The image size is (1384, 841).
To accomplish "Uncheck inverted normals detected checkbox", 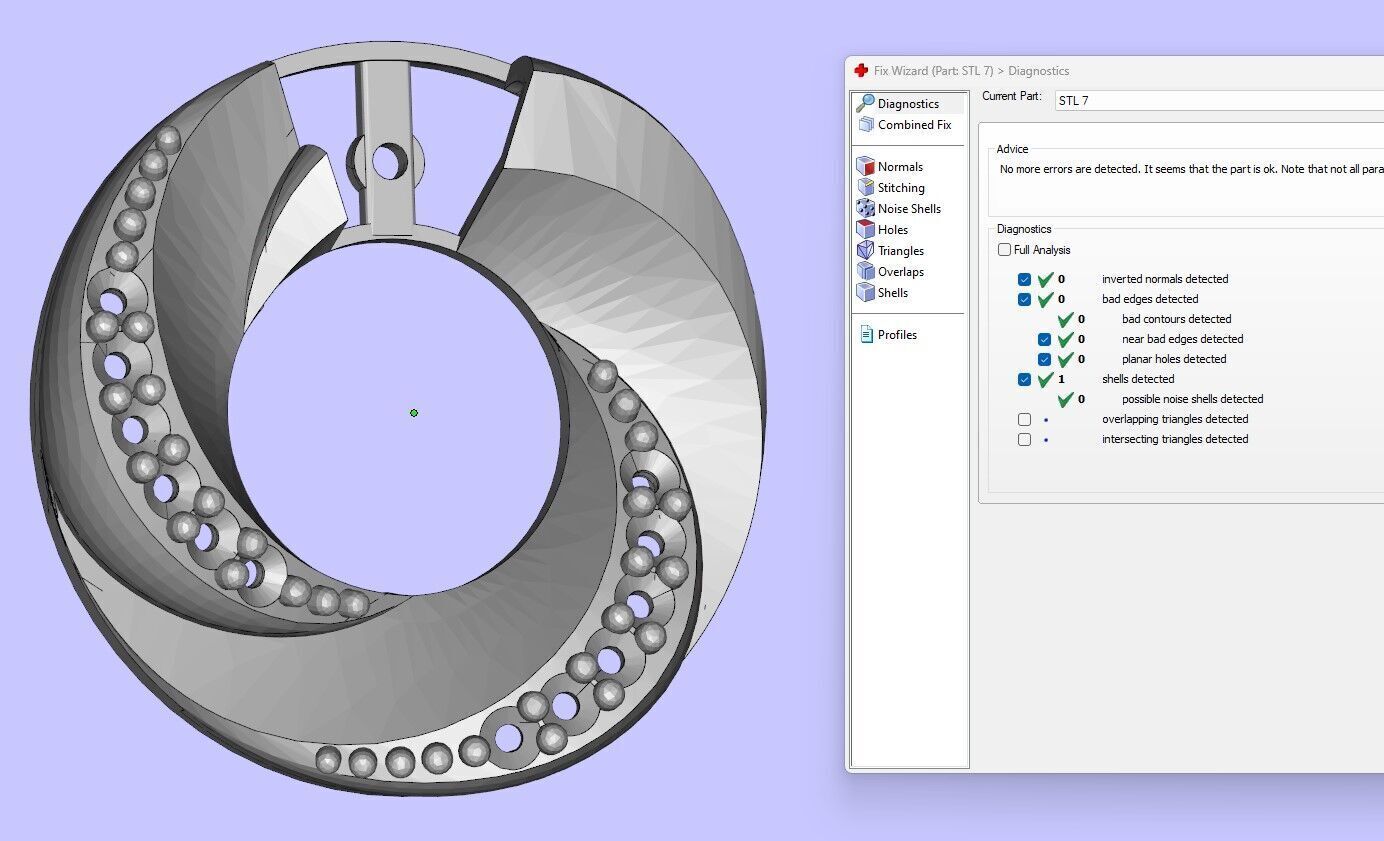I will 1024,280.
